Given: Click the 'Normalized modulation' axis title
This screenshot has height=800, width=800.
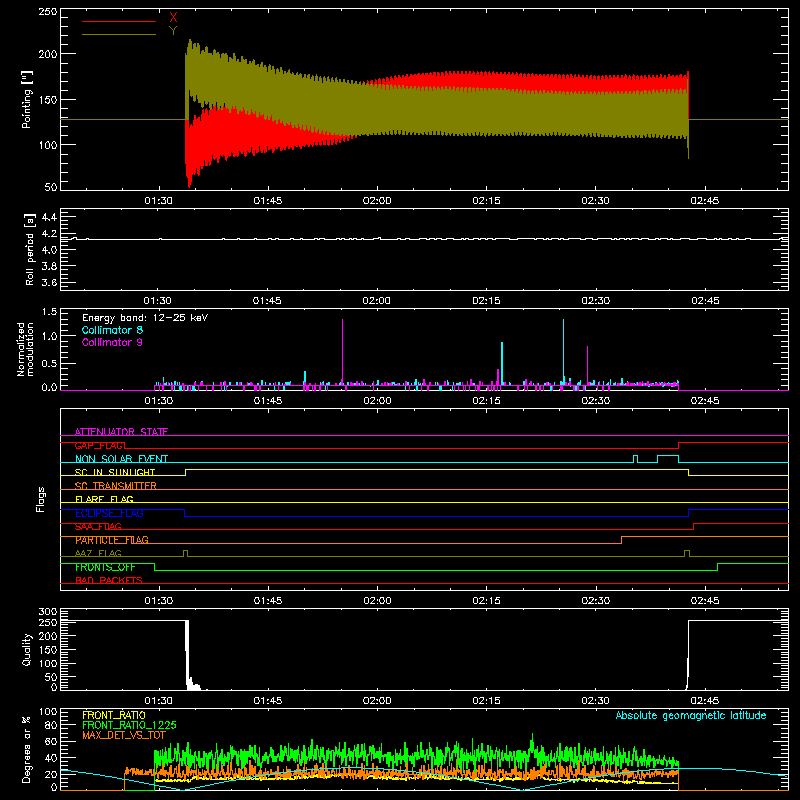Looking at the screenshot, I should click(25, 349).
